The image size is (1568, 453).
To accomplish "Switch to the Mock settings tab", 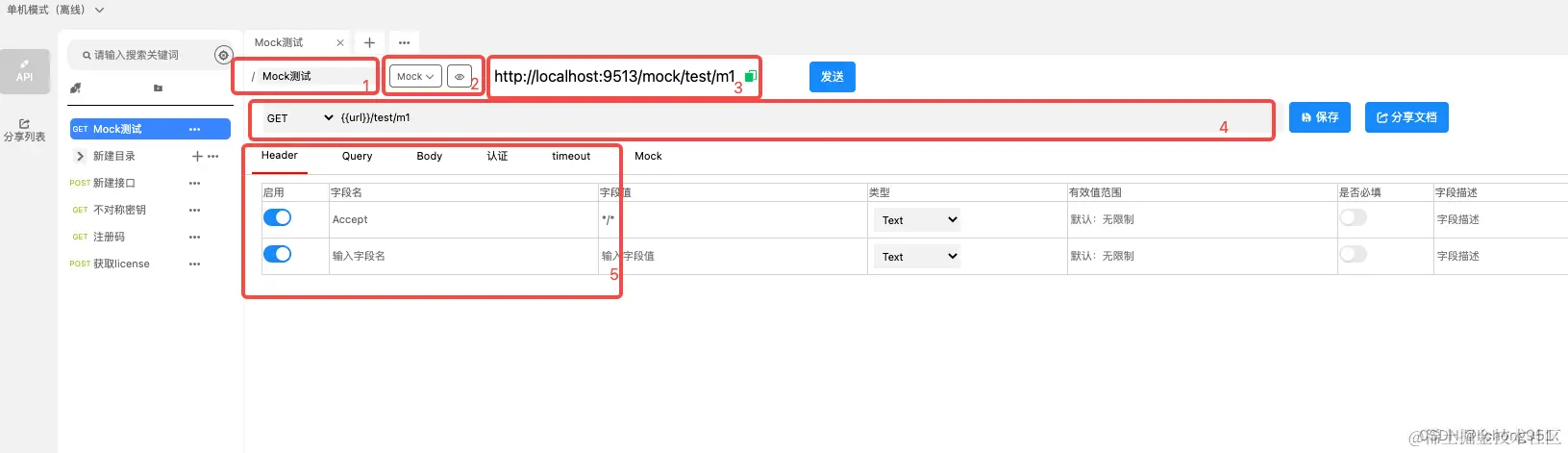I will (x=648, y=156).
